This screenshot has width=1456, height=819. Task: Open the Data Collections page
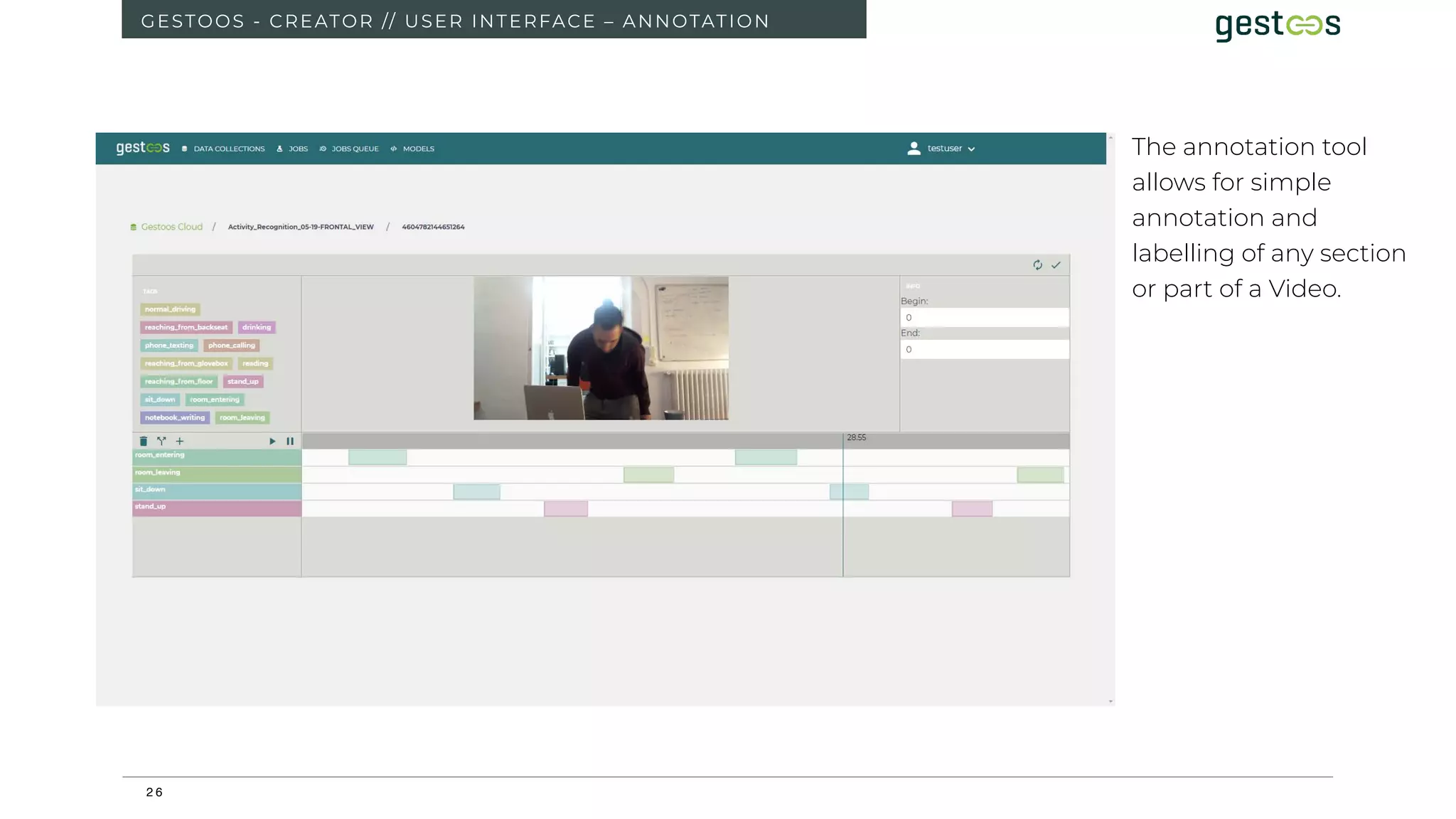223,149
